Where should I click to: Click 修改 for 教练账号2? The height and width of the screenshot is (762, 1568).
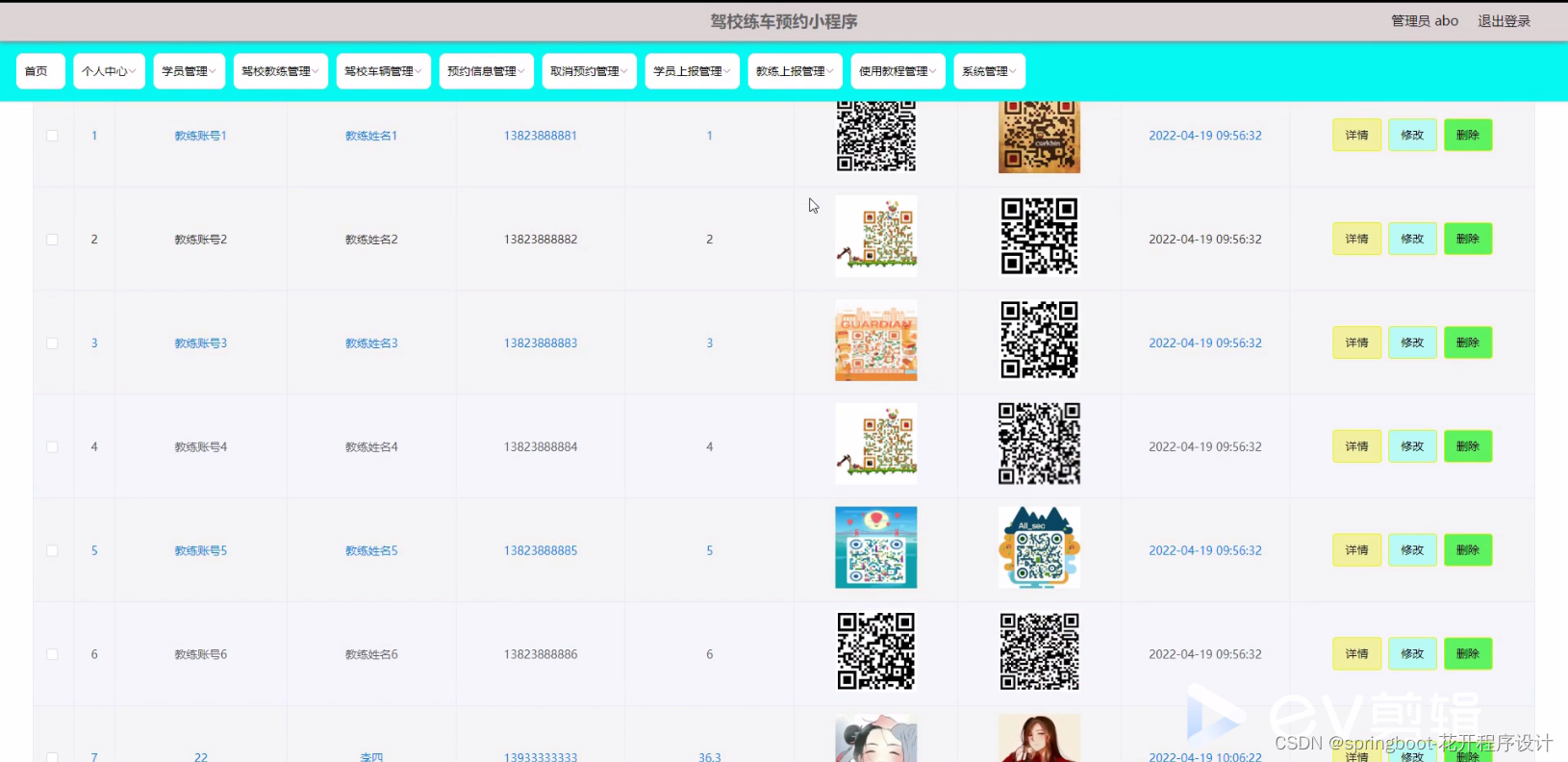[x=1412, y=239]
